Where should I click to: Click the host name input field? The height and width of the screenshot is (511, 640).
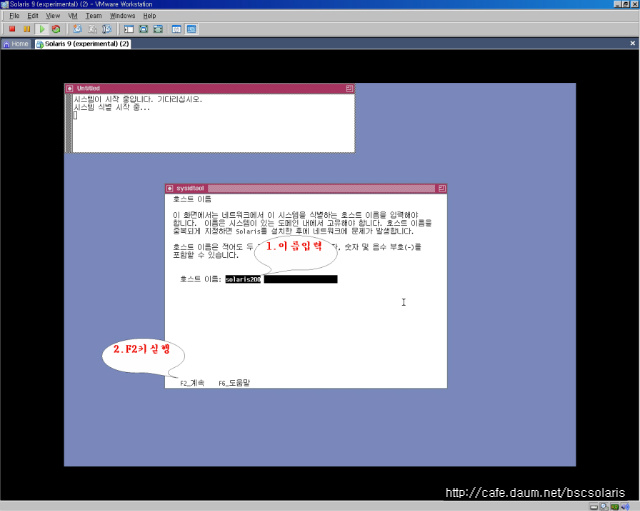pos(281,279)
